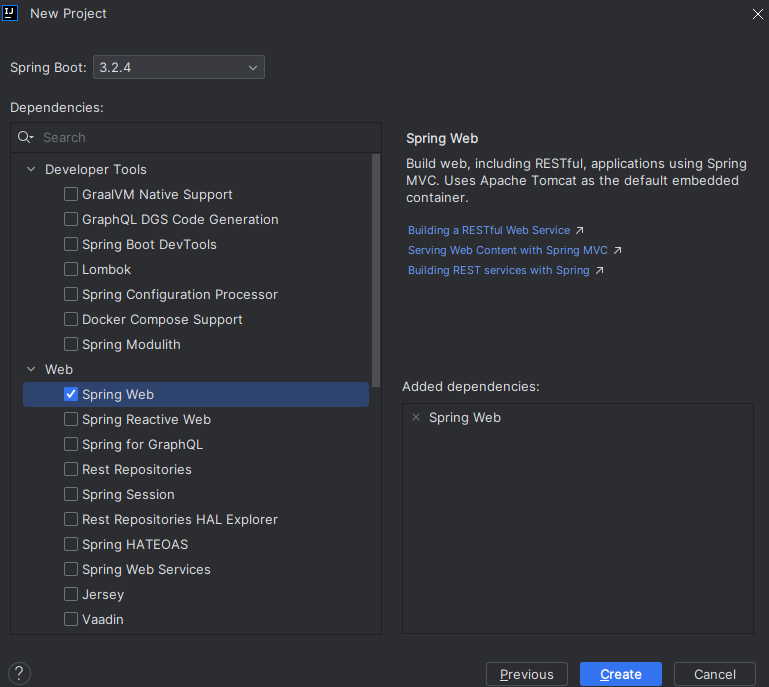The height and width of the screenshot is (687, 769).
Task: Click the Create button
Action: click(x=620, y=674)
